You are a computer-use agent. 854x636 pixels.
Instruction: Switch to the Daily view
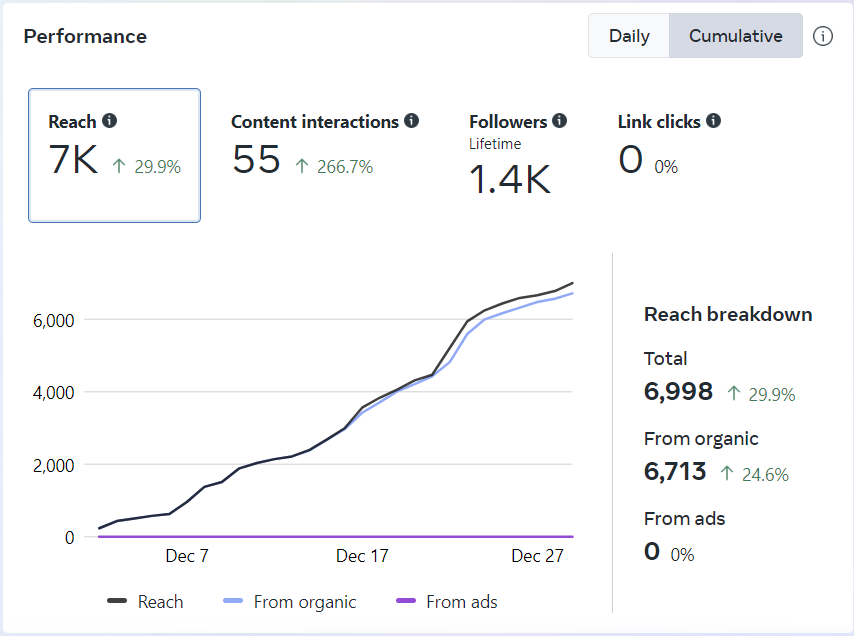tap(629, 36)
